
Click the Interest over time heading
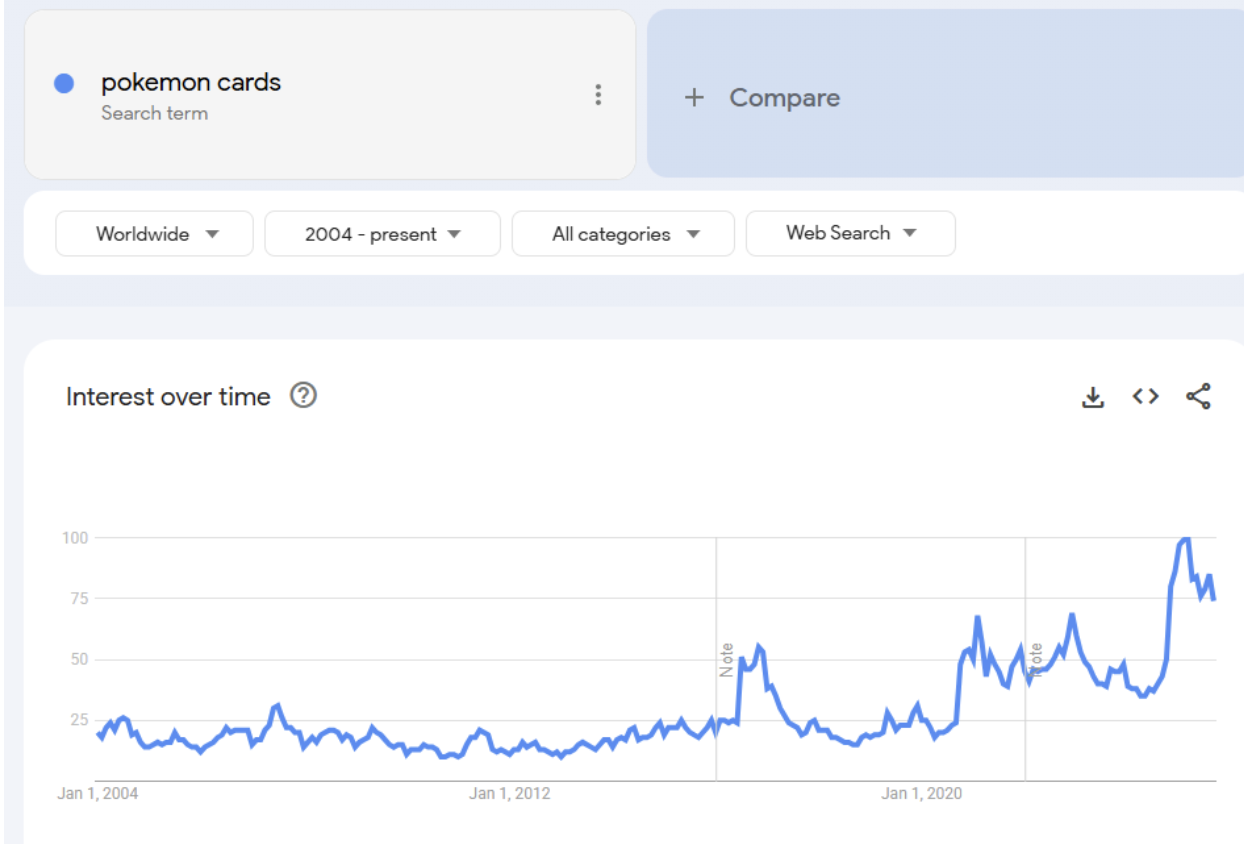click(x=168, y=397)
